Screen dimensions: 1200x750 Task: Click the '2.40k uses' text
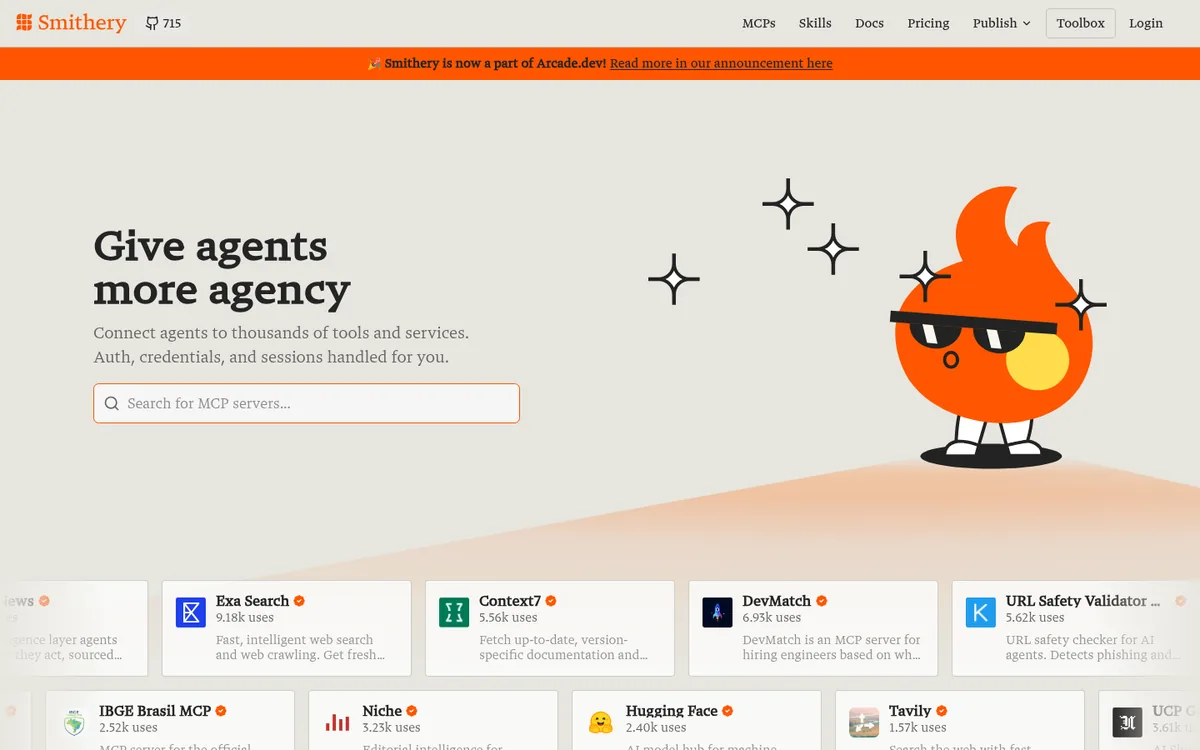656,728
